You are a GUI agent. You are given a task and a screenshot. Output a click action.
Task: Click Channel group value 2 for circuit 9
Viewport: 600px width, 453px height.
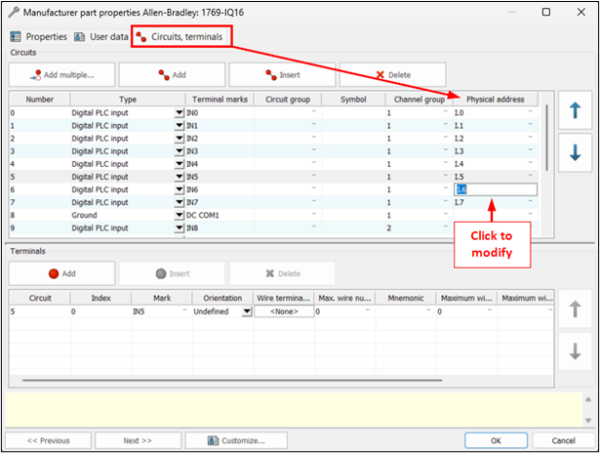pos(419,228)
